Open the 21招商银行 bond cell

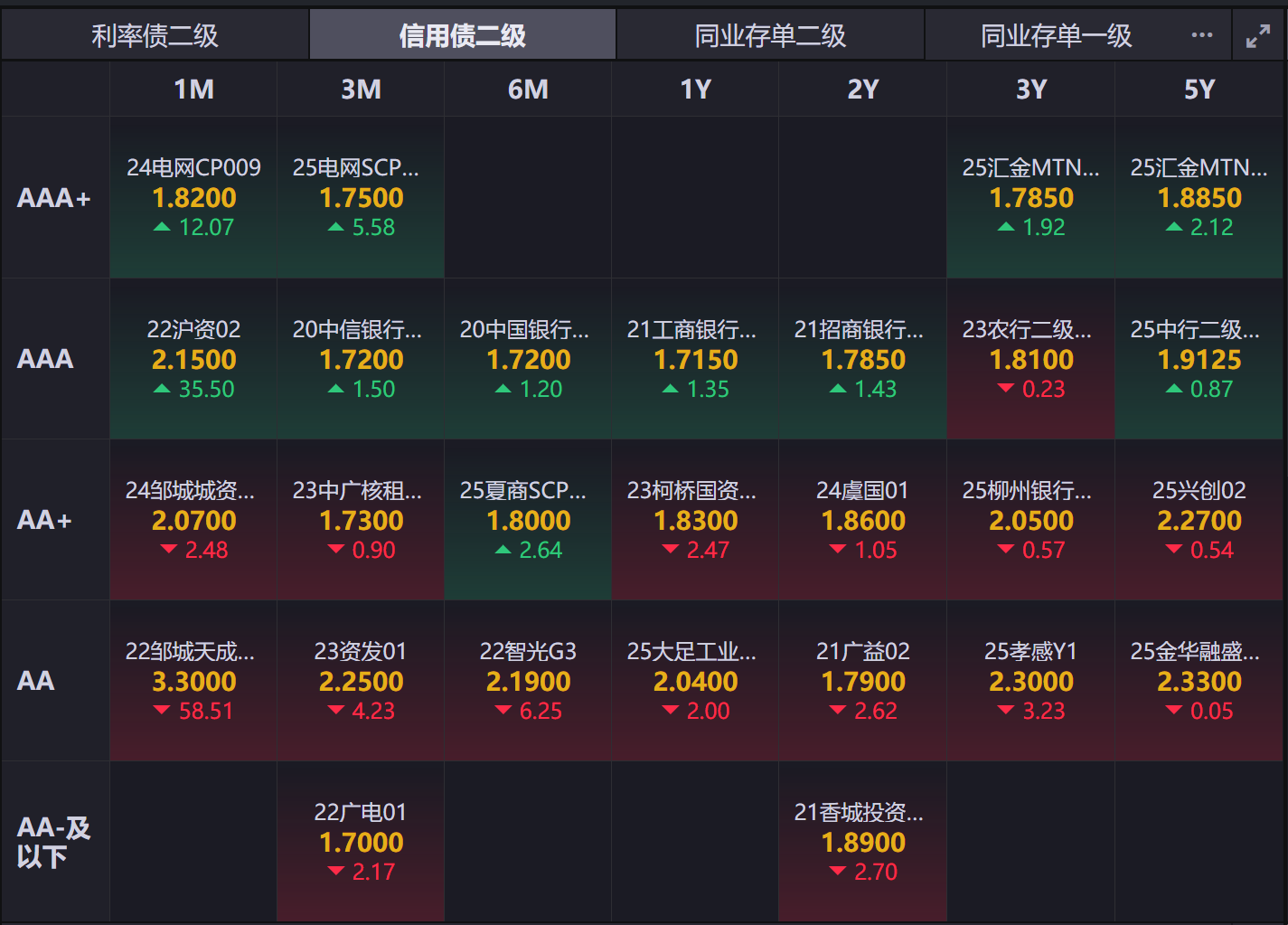862,359
